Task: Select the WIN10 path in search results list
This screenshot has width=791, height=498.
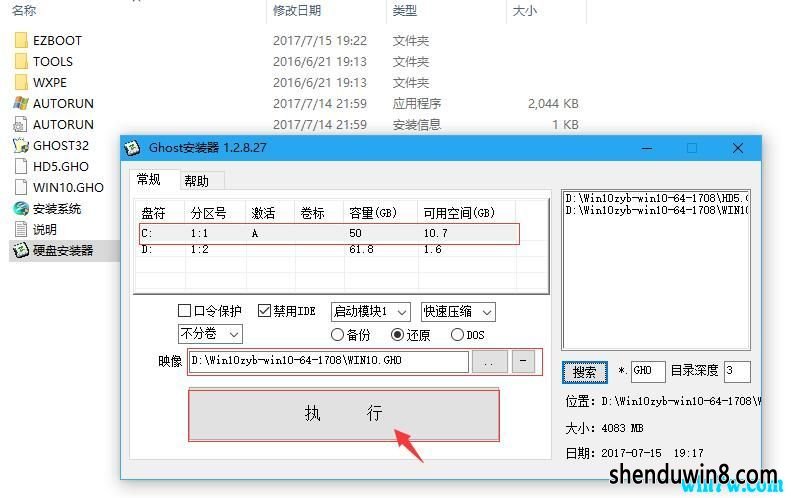Action: pyautogui.click(x=656, y=210)
